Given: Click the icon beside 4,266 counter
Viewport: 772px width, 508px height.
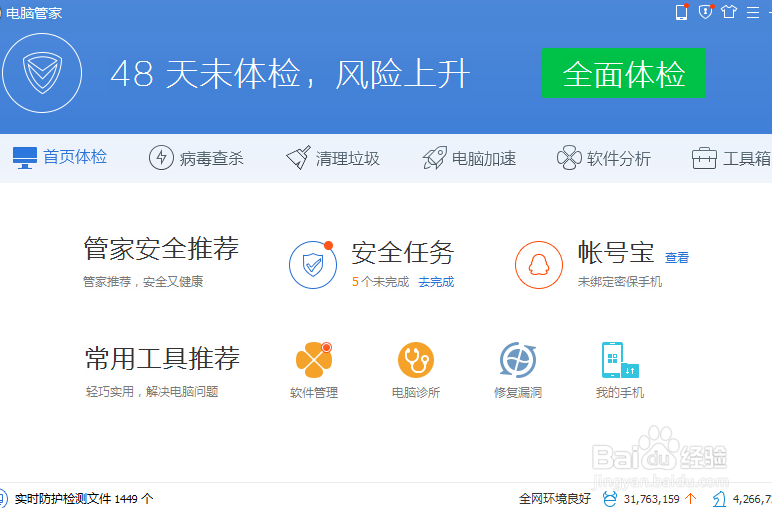Looking at the screenshot, I should 719,499.
